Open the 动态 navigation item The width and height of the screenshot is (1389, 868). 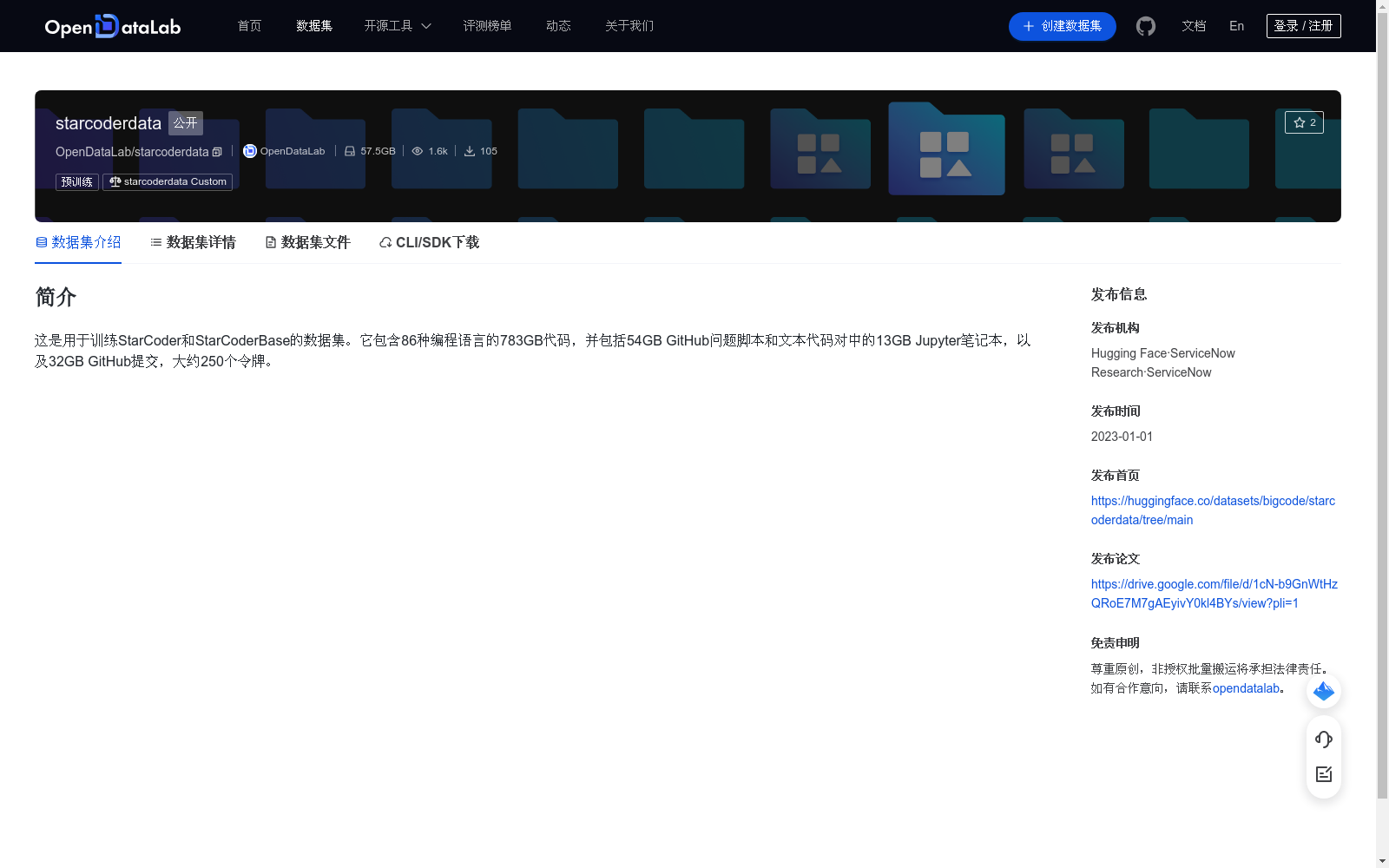point(558,26)
